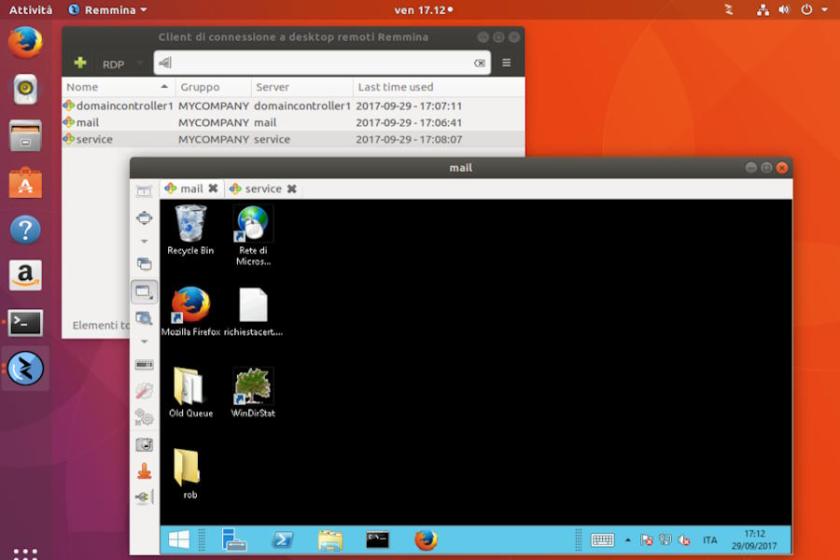
Task: Click the green plus new connection icon
Action: (80, 63)
